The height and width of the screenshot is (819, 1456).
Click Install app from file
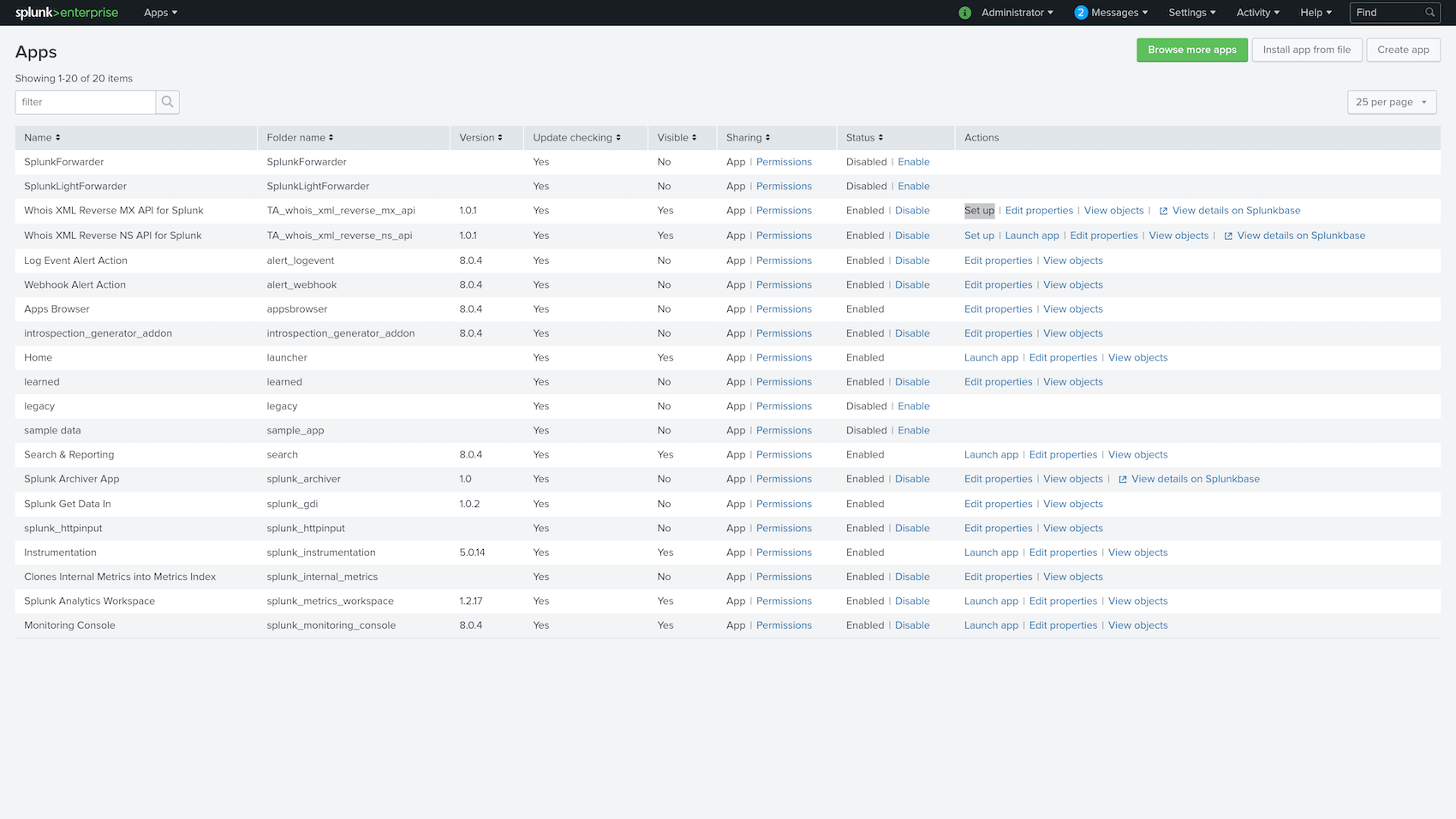1306,50
